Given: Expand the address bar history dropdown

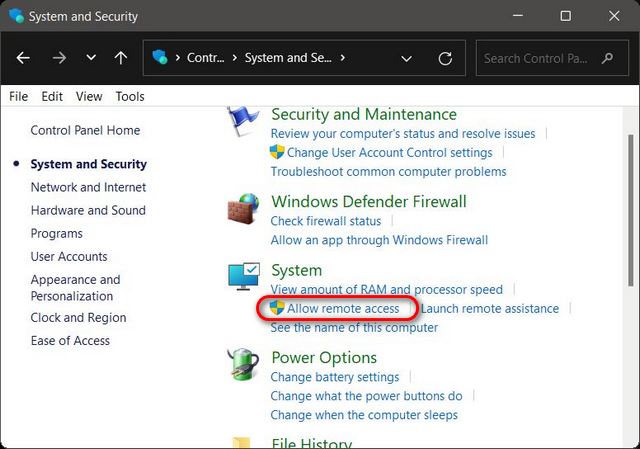Looking at the screenshot, I should (x=406, y=58).
